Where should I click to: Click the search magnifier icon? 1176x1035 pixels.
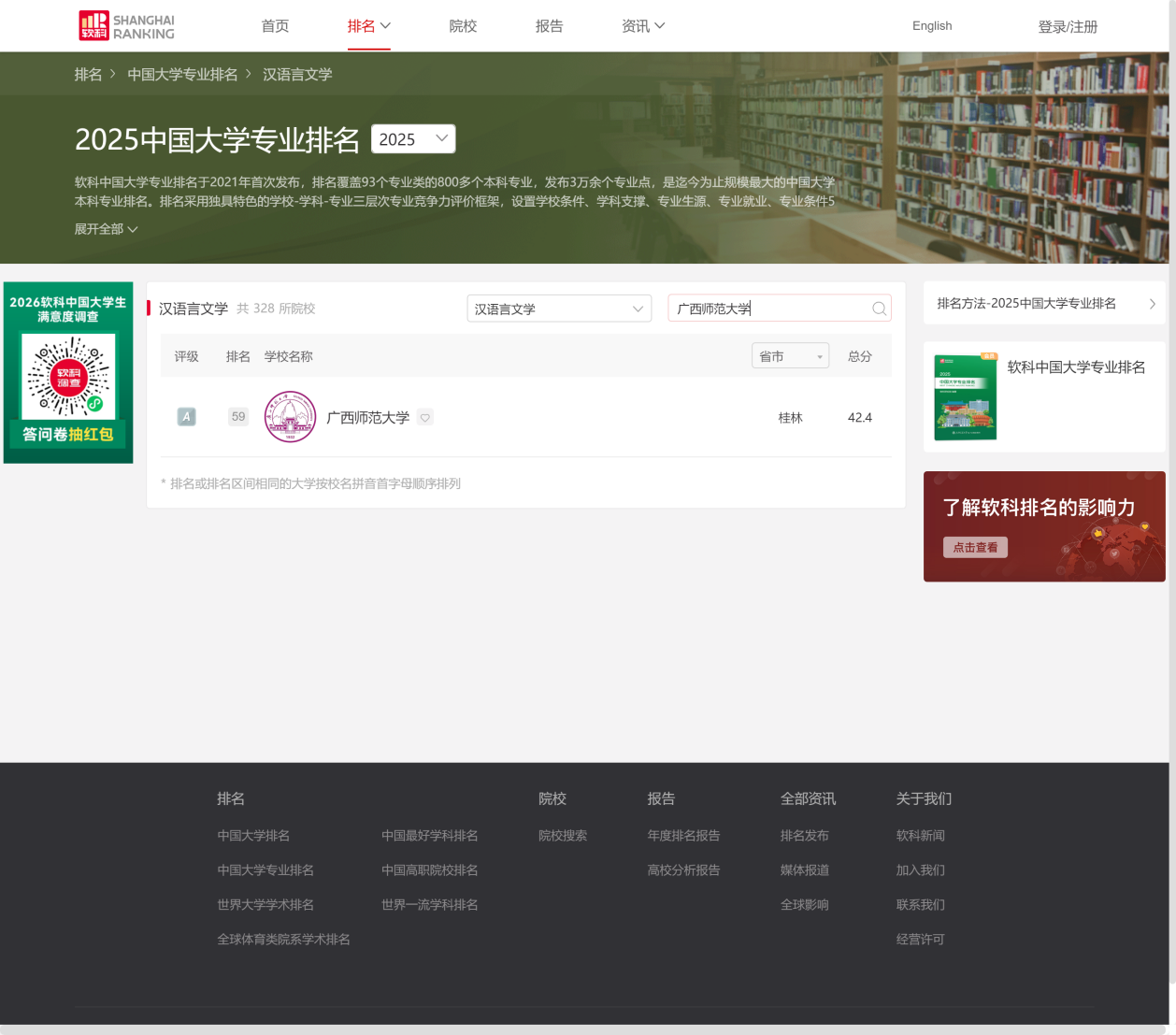coord(879,309)
